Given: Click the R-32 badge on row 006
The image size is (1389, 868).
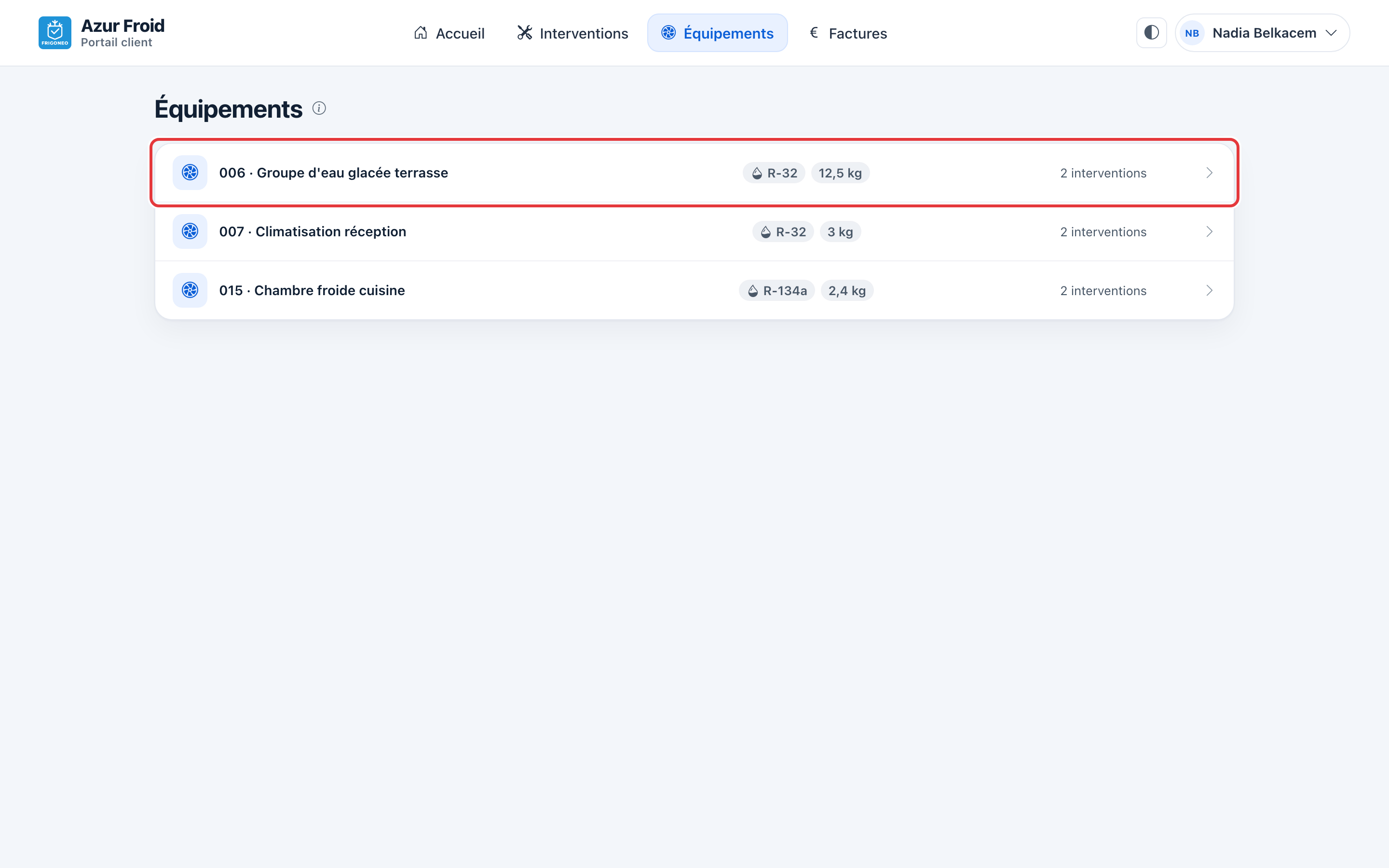Looking at the screenshot, I should coord(774,173).
